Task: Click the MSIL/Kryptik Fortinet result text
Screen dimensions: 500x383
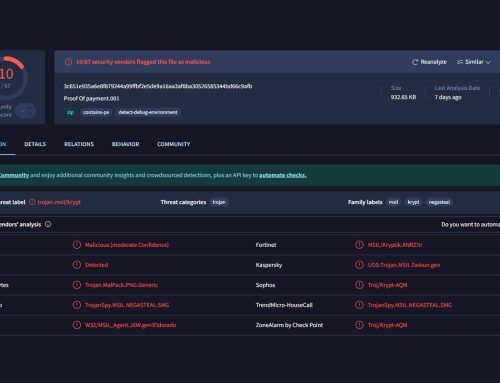Action: 395,245
